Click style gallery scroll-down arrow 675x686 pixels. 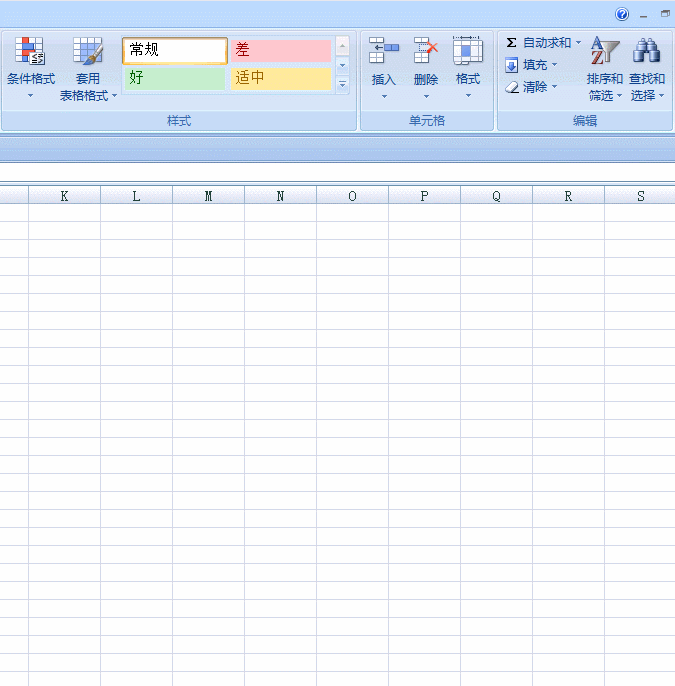click(x=343, y=65)
